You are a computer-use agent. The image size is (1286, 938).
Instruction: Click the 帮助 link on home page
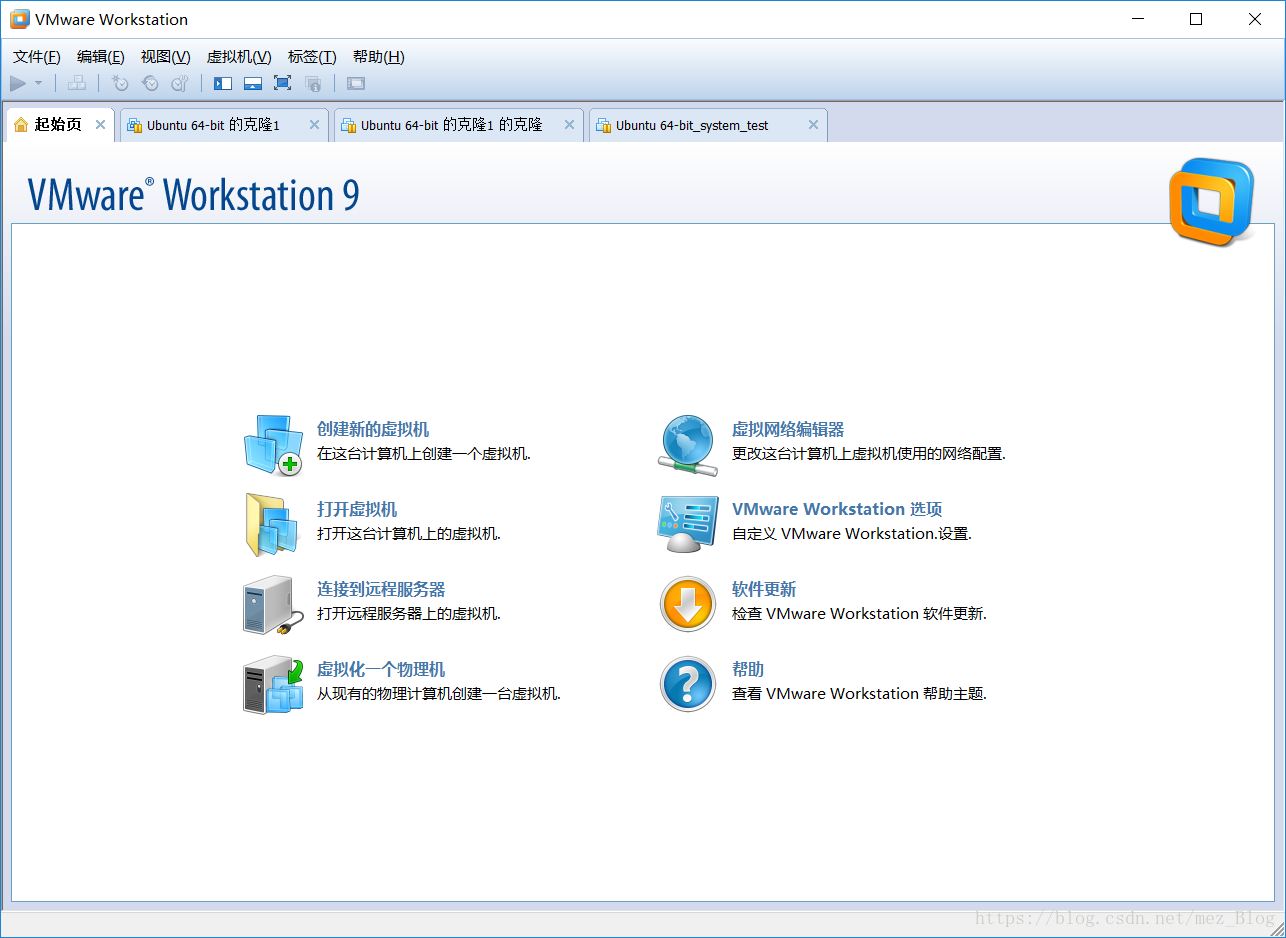(748, 669)
